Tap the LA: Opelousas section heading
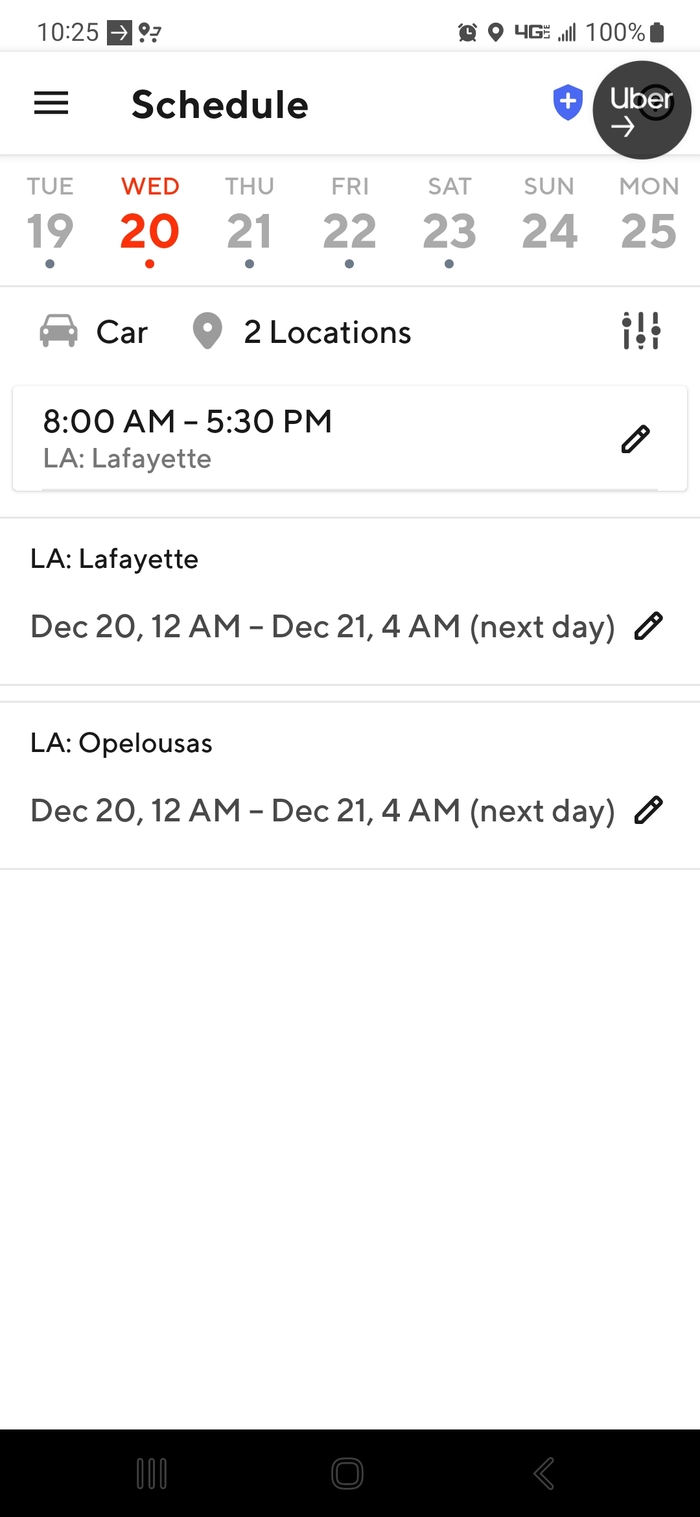 pos(122,743)
